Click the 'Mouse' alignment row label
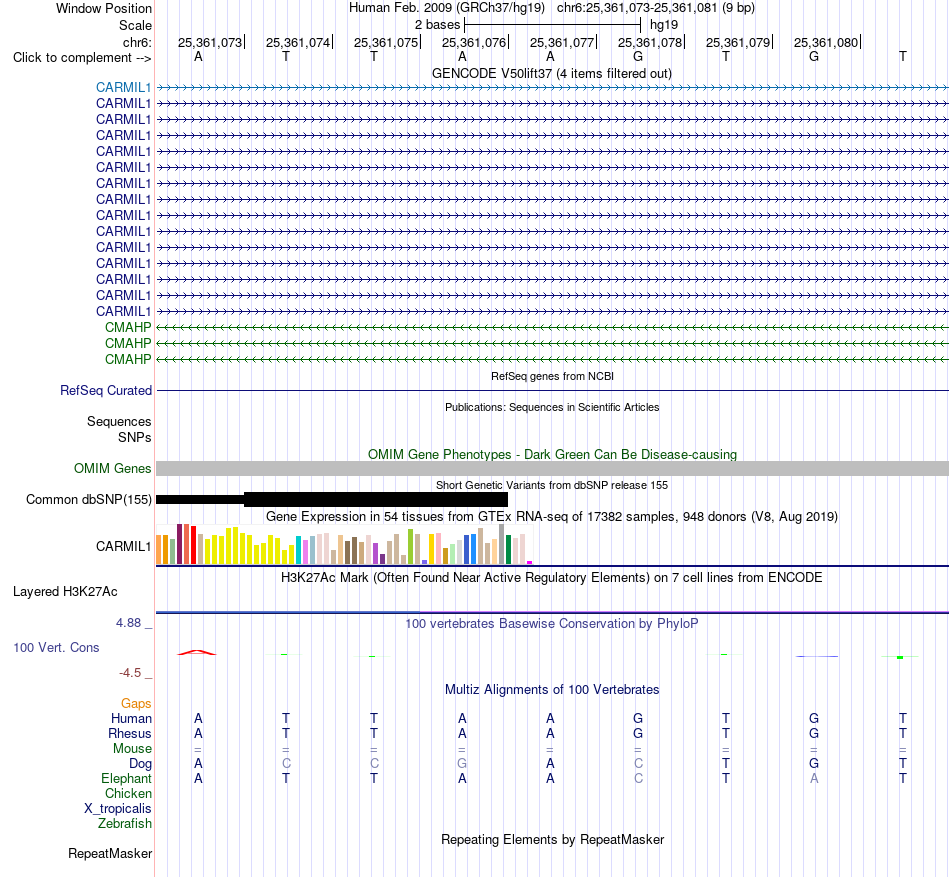 click(132, 749)
